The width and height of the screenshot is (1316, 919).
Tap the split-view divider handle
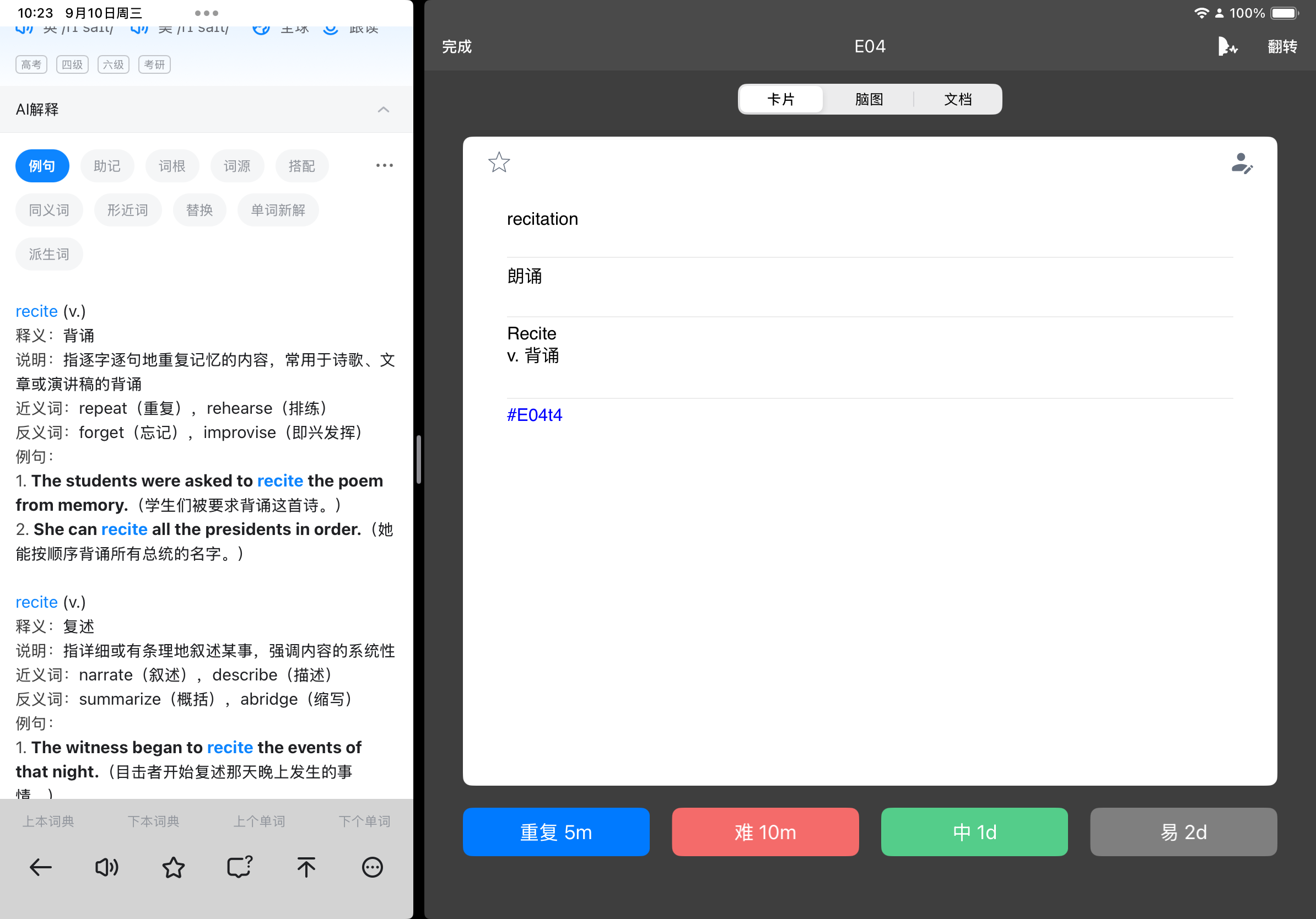pos(419,459)
